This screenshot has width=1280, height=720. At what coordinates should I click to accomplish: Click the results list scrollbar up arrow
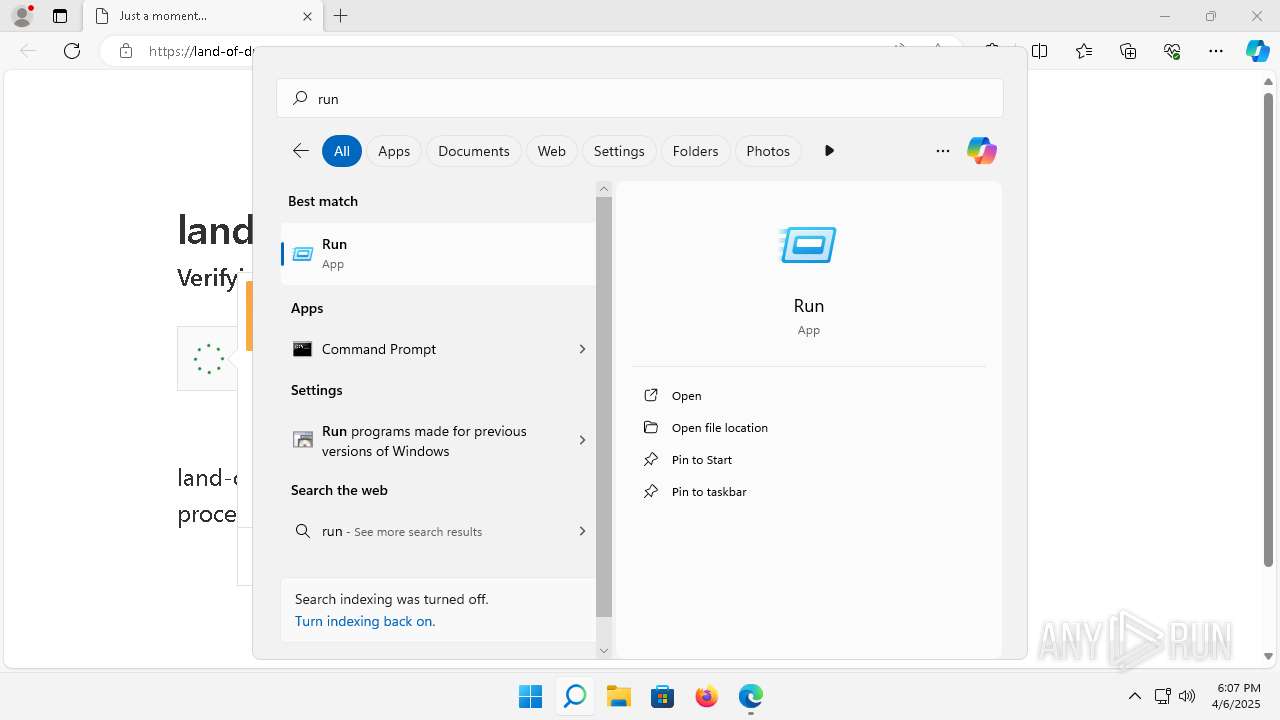[604, 188]
